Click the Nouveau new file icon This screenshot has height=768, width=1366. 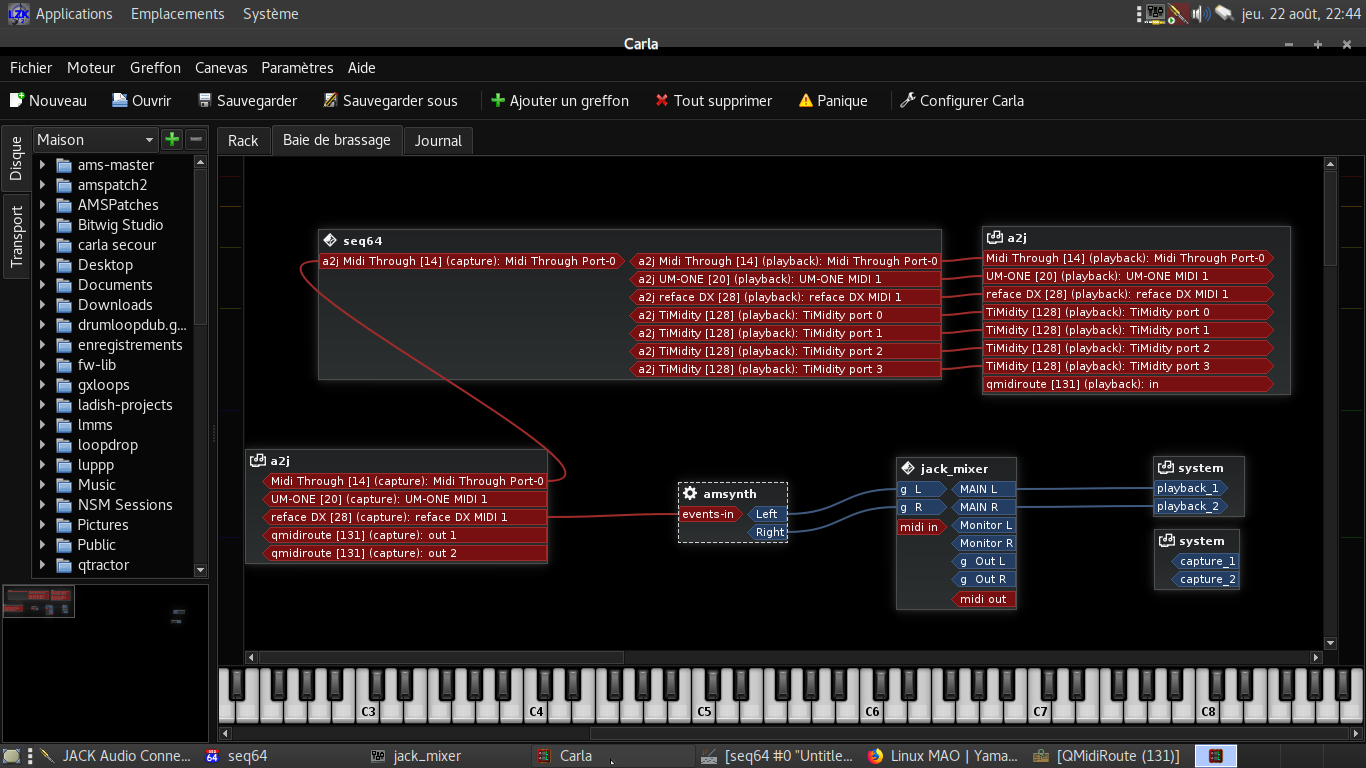pyautogui.click(x=17, y=100)
